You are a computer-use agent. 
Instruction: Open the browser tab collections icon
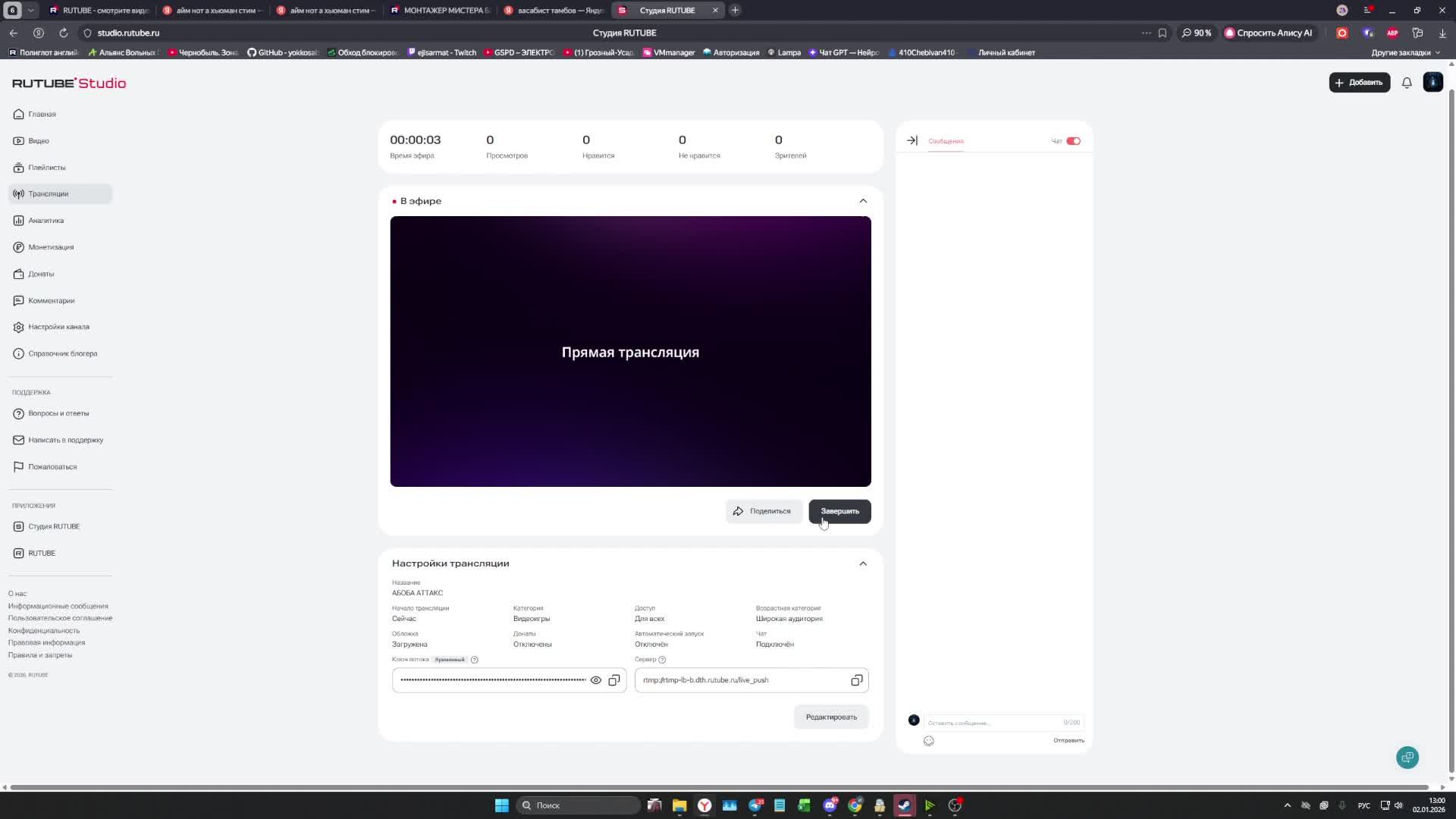[x=1417, y=33]
